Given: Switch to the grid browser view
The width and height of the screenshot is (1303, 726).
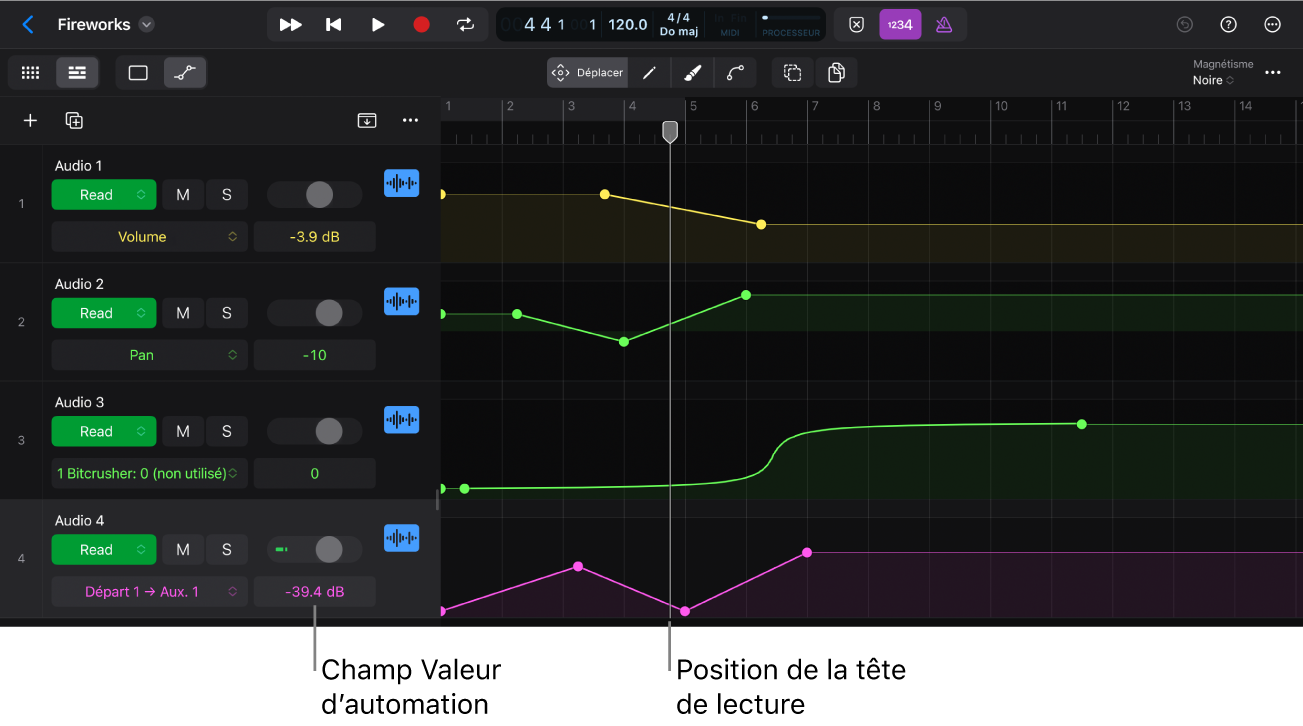Looking at the screenshot, I should click(x=30, y=73).
